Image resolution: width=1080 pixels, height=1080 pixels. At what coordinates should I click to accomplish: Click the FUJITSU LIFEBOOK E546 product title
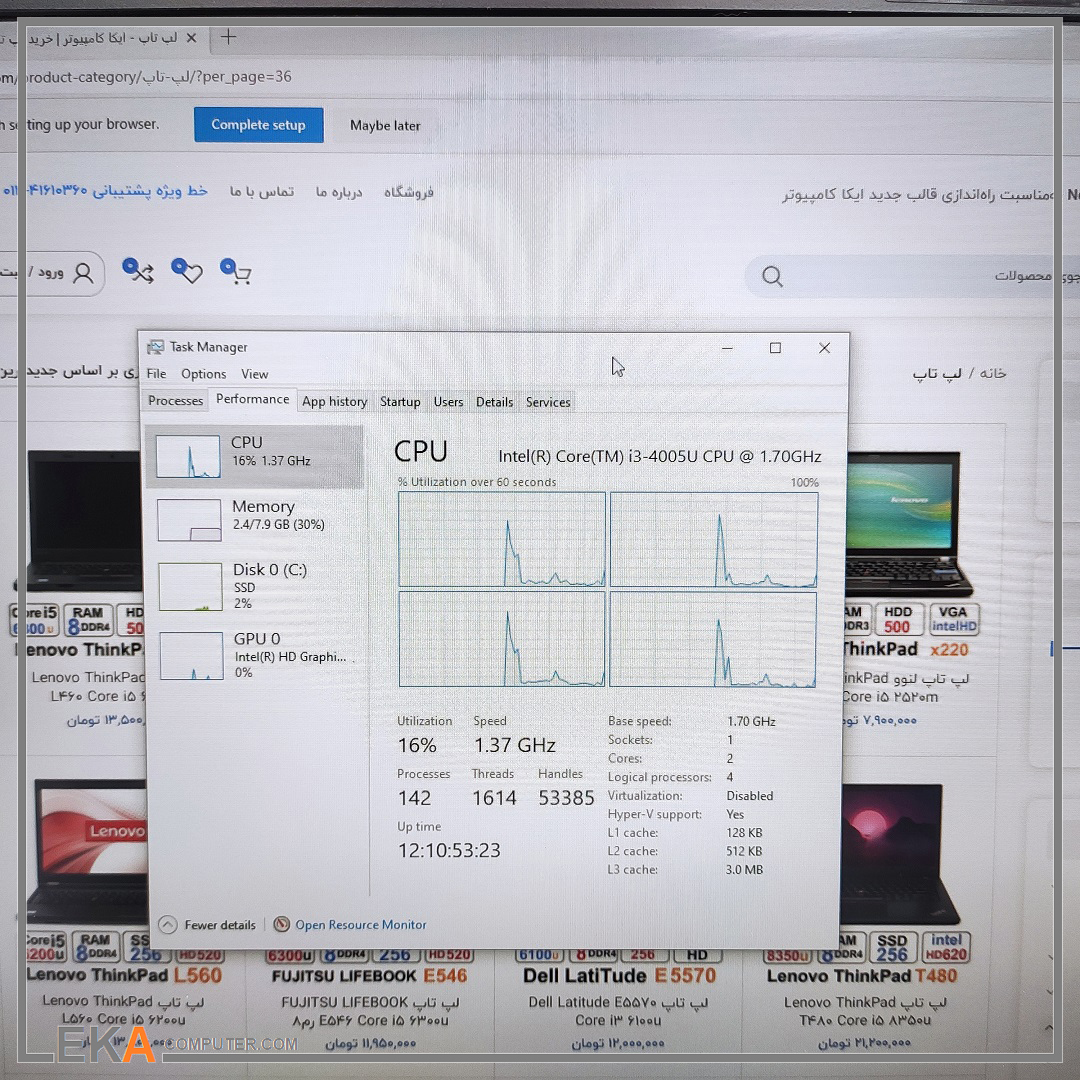tap(369, 976)
